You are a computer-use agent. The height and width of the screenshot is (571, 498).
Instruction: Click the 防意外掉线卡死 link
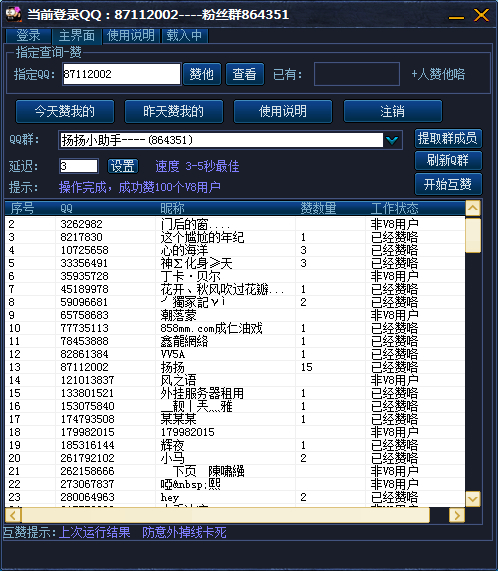click(184, 532)
